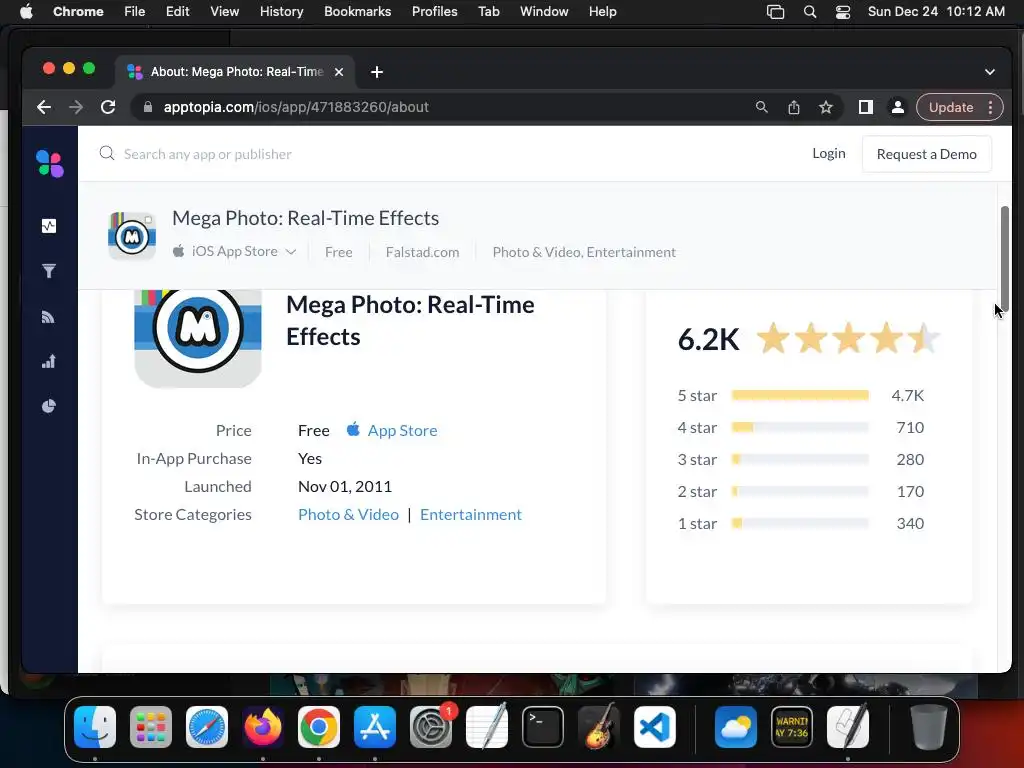Screen dimensions: 1024x768
Task: Click the Nov 01, 2011 launch date
Action: 345,486
